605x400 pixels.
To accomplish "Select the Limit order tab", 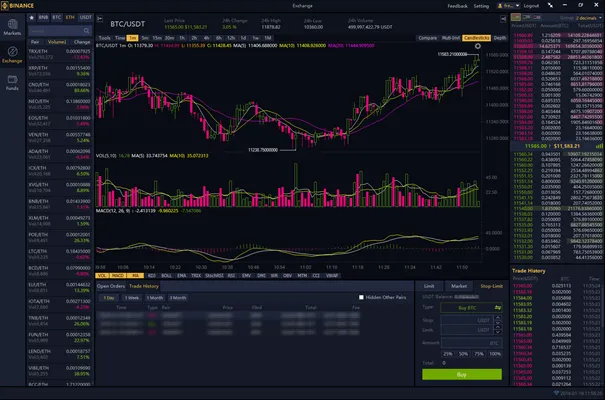I will click(x=429, y=286).
